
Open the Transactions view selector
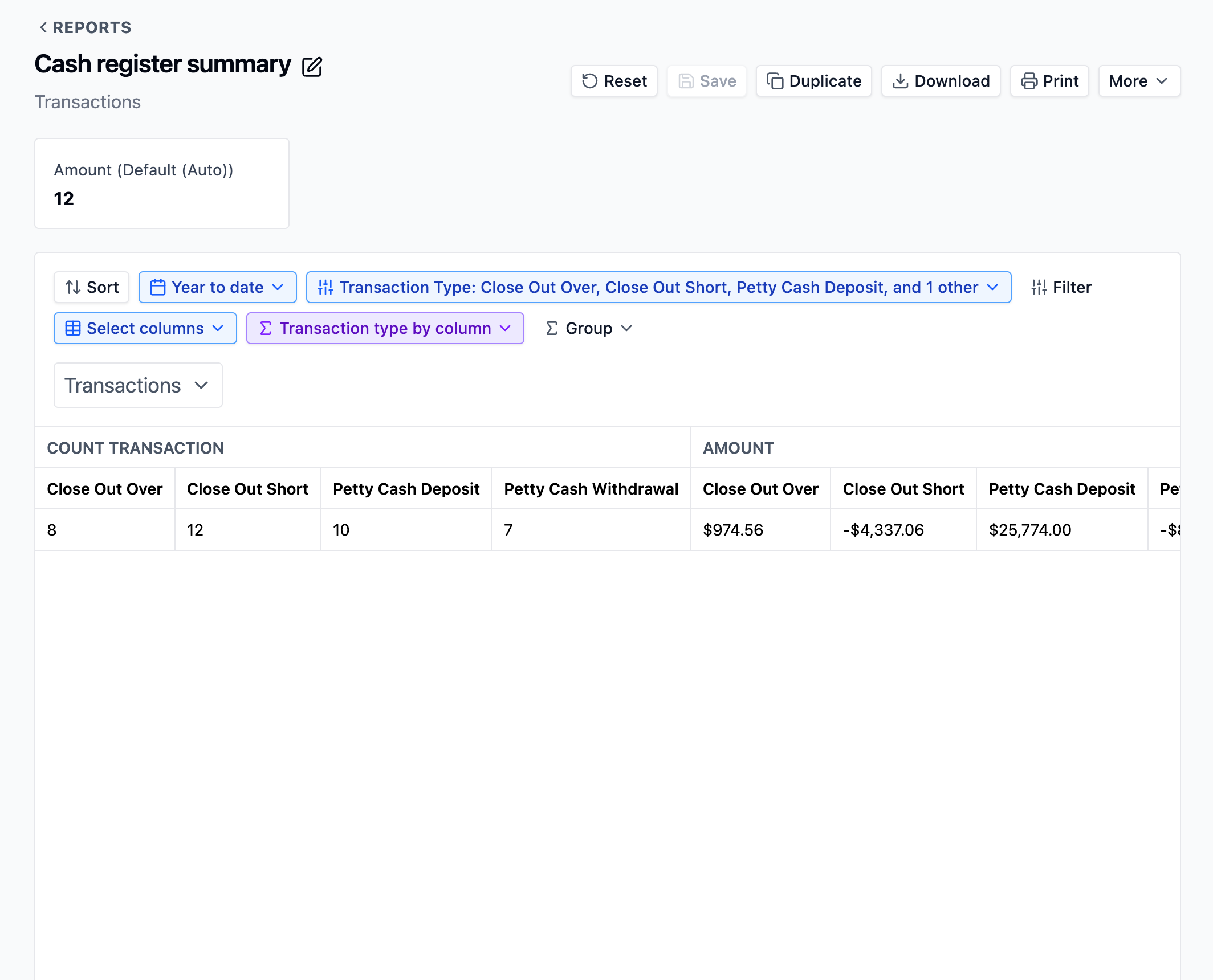click(x=137, y=385)
